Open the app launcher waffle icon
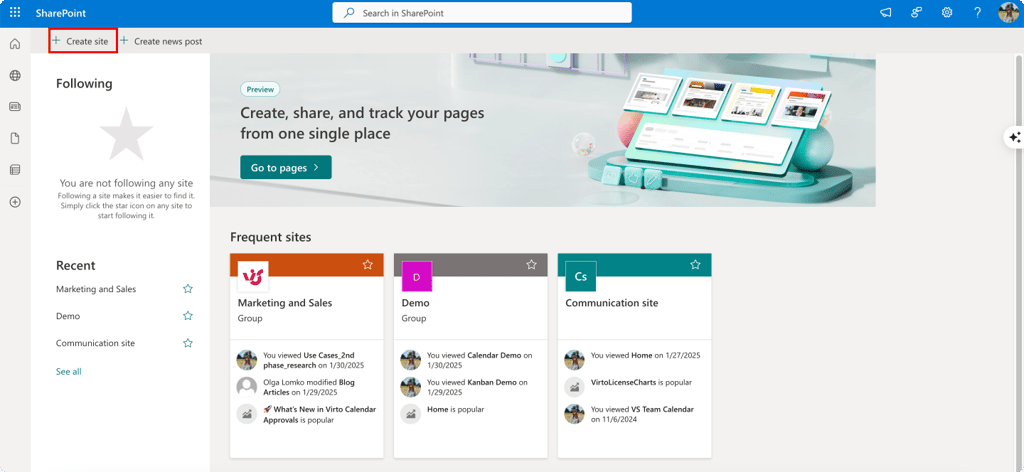Image resolution: width=1024 pixels, height=472 pixels. (x=15, y=12)
